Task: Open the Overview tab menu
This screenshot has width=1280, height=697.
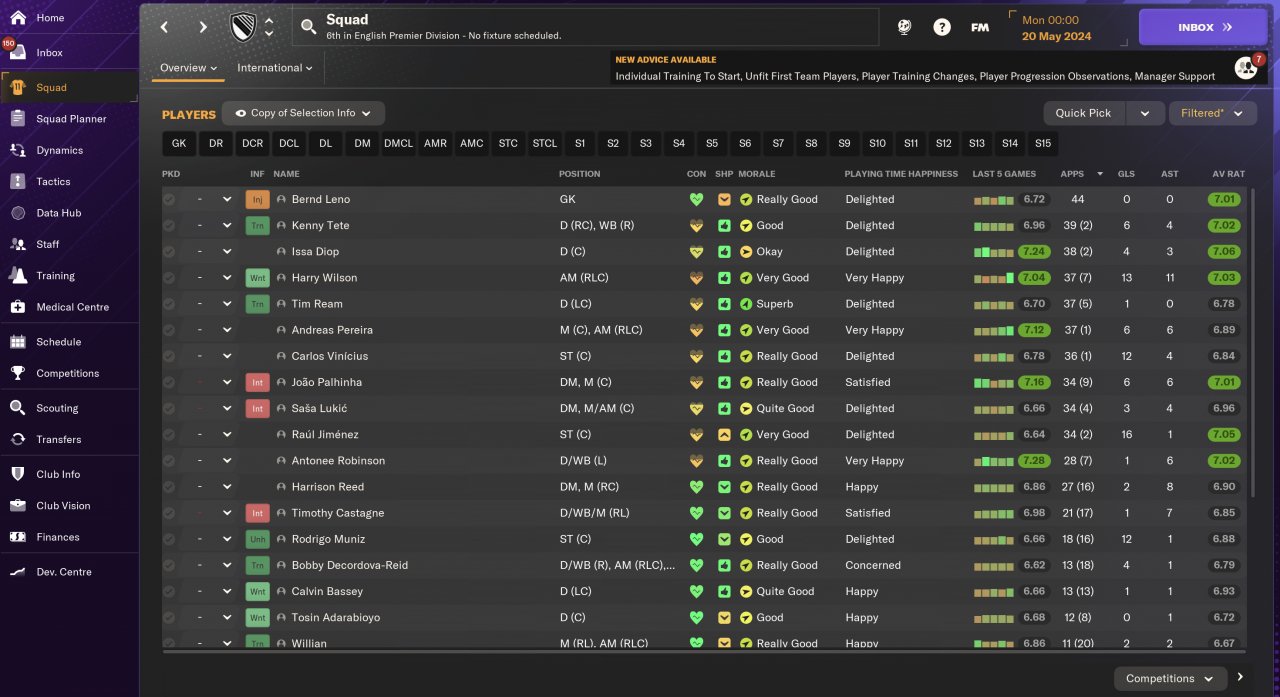Action: tap(189, 68)
